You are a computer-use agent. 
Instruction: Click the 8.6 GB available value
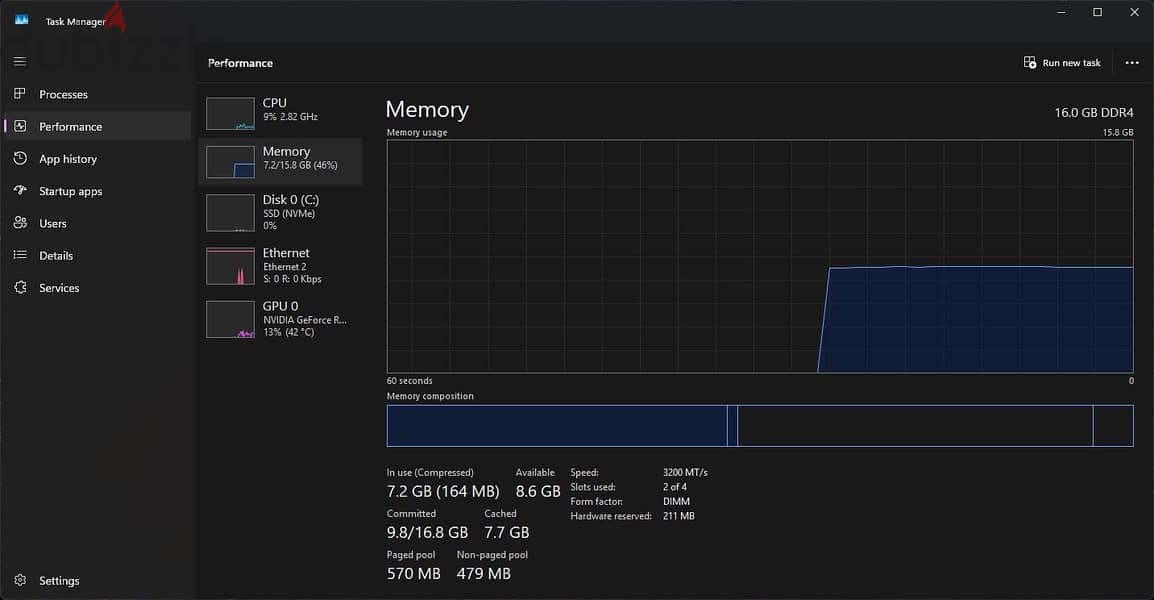[538, 491]
